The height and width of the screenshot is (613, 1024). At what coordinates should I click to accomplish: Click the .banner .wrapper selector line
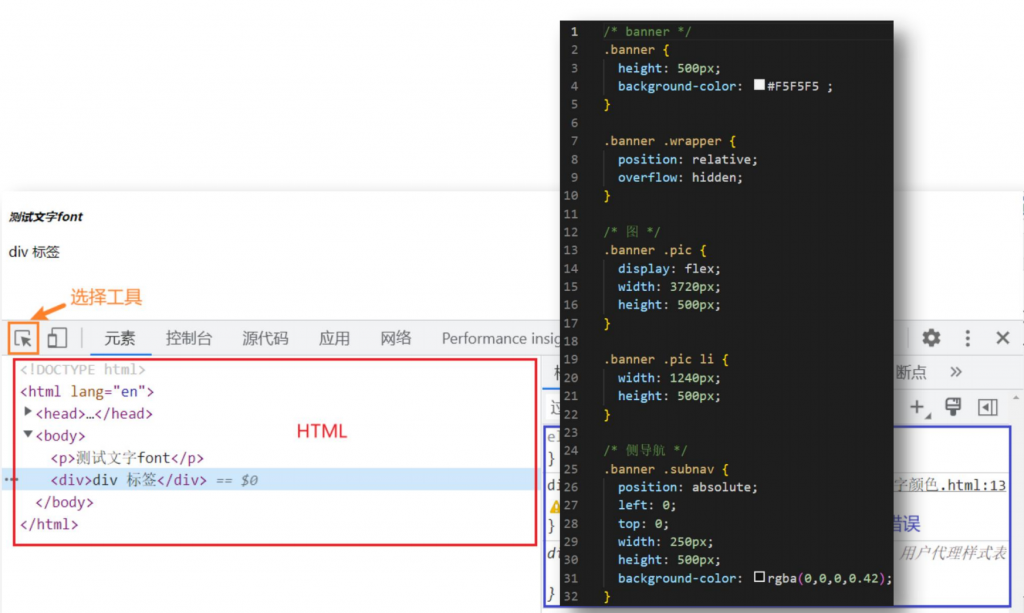tap(670, 141)
